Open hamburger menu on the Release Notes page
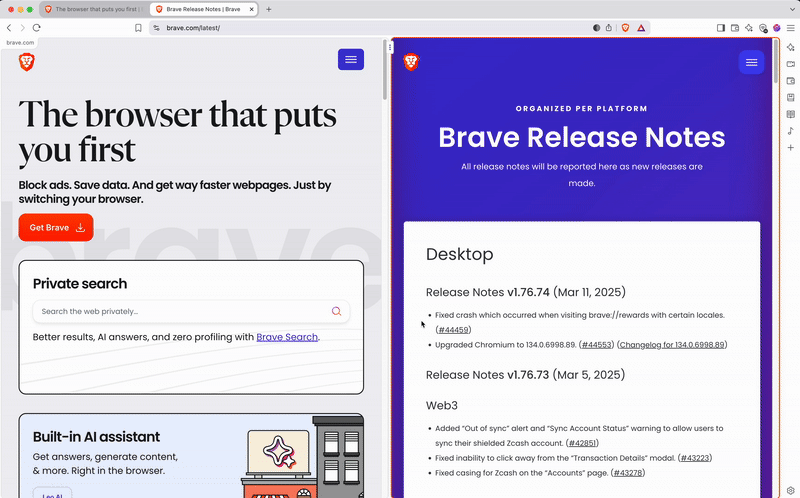 point(751,62)
